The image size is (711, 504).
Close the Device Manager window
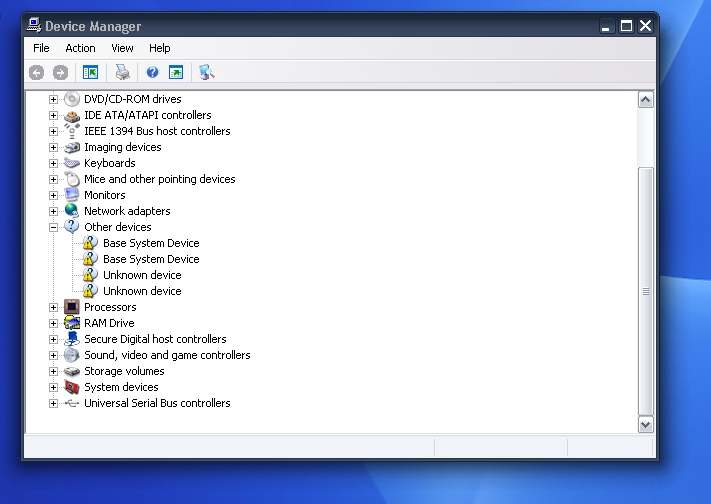646,26
